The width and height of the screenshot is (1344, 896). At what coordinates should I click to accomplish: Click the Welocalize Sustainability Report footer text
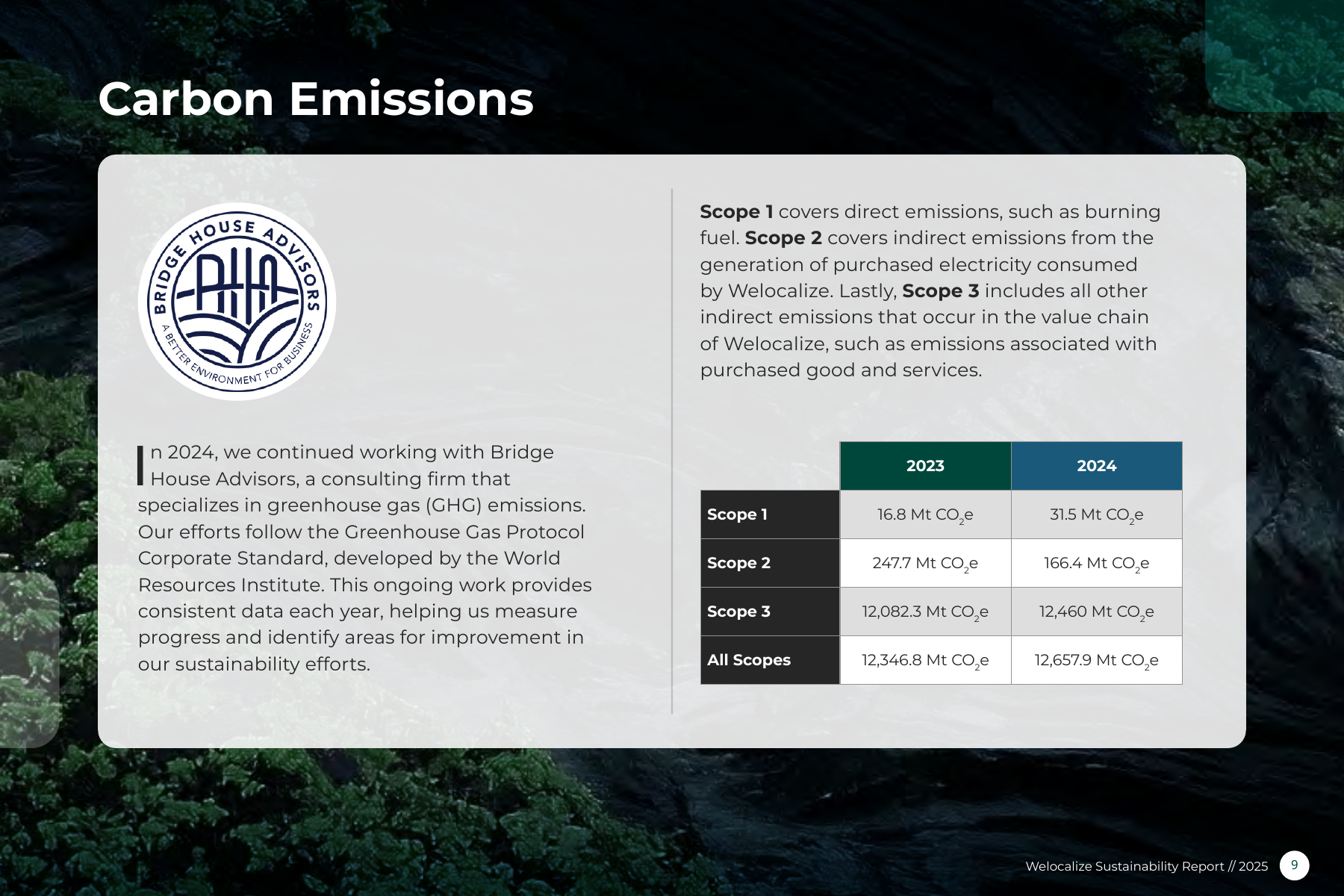click(1146, 866)
